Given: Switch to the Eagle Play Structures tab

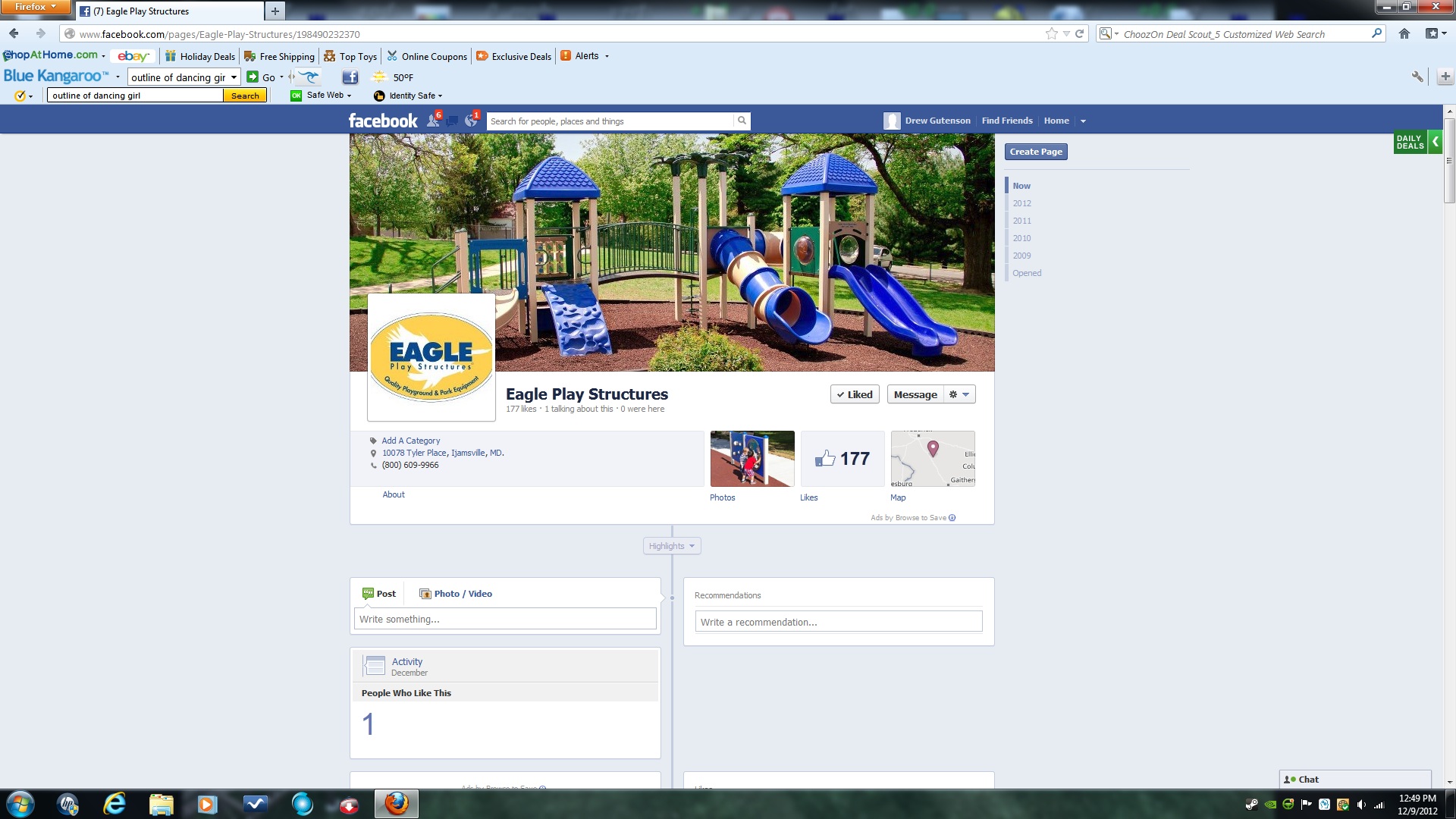Looking at the screenshot, I should point(171,11).
